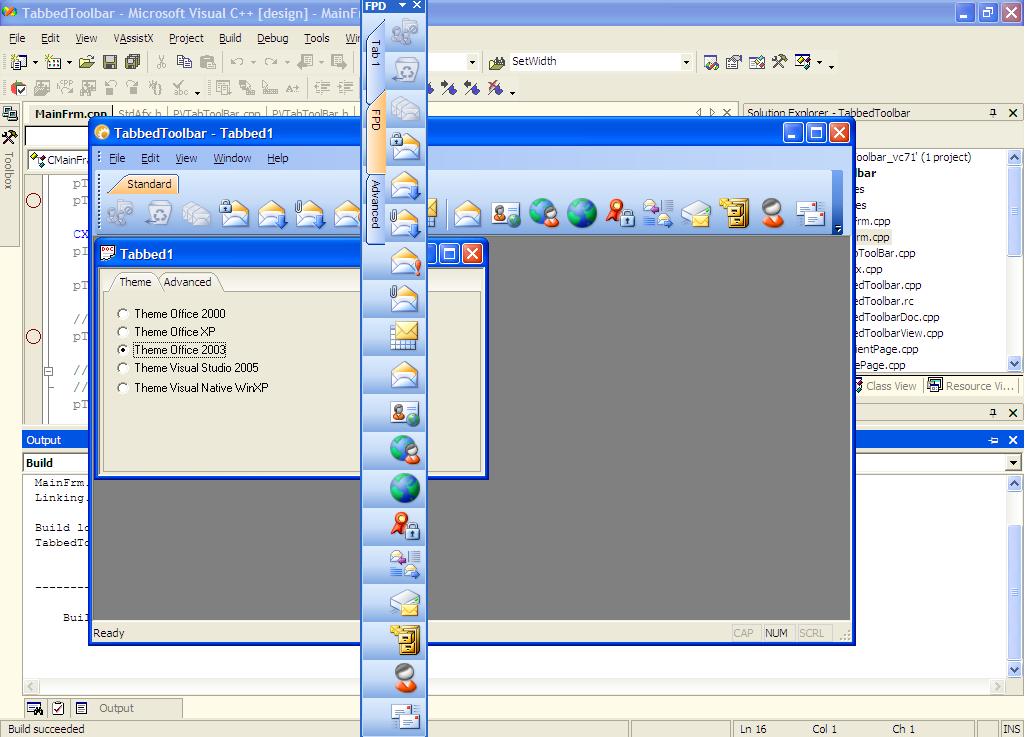Click the Open File folder icon
The image size is (1026, 737).
87,62
